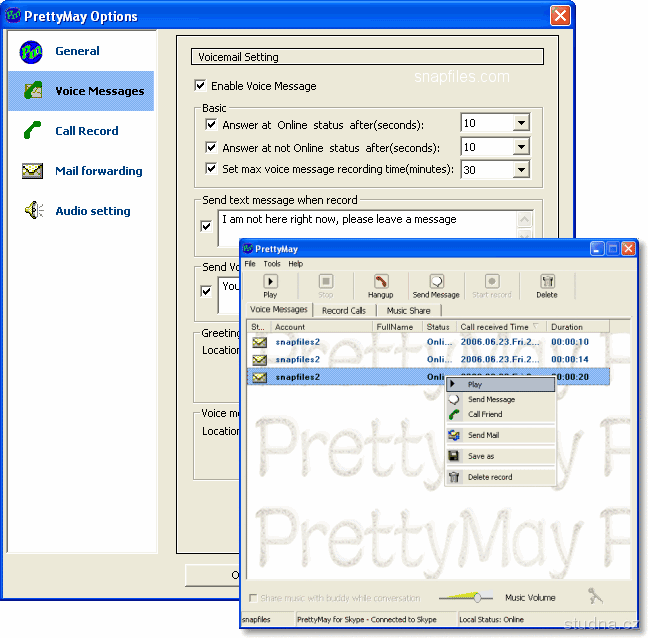Switch to the Music Share tab
This screenshot has height=638, width=648.
[408, 311]
